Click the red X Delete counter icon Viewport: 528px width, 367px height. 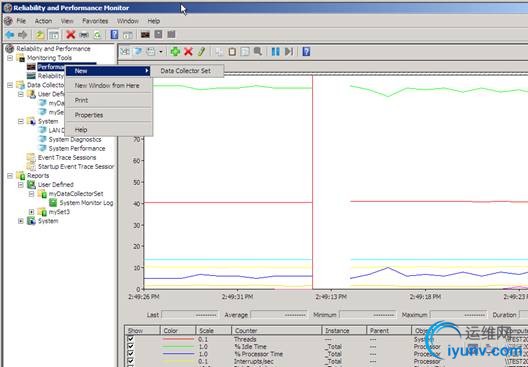pyautogui.click(x=188, y=52)
